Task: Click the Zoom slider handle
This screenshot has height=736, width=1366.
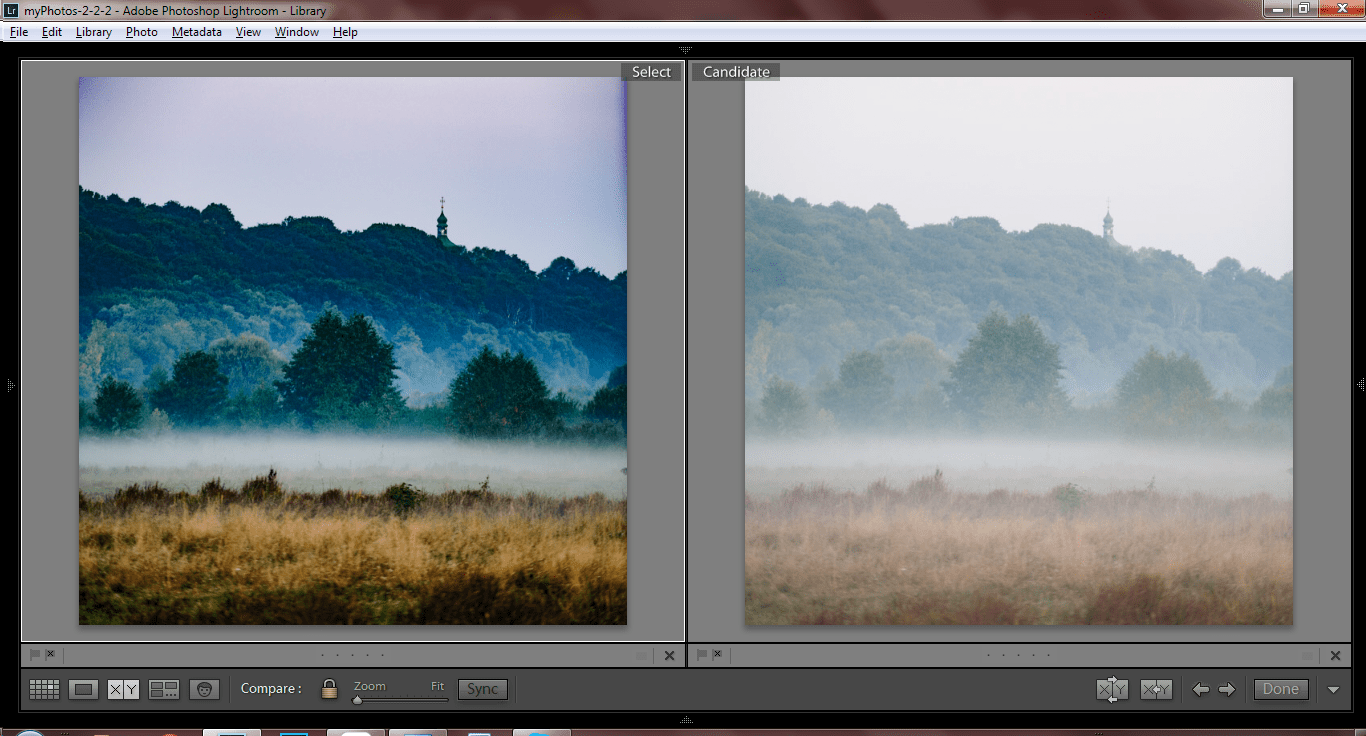Action: (357, 699)
